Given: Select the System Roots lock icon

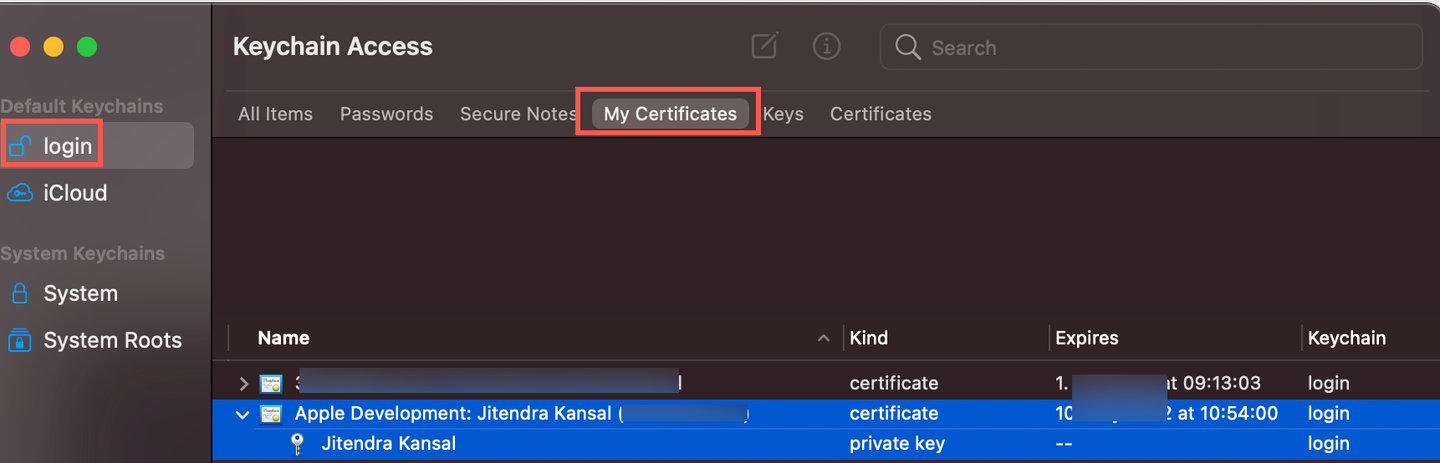Looking at the screenshot, I should click(20, 340).
